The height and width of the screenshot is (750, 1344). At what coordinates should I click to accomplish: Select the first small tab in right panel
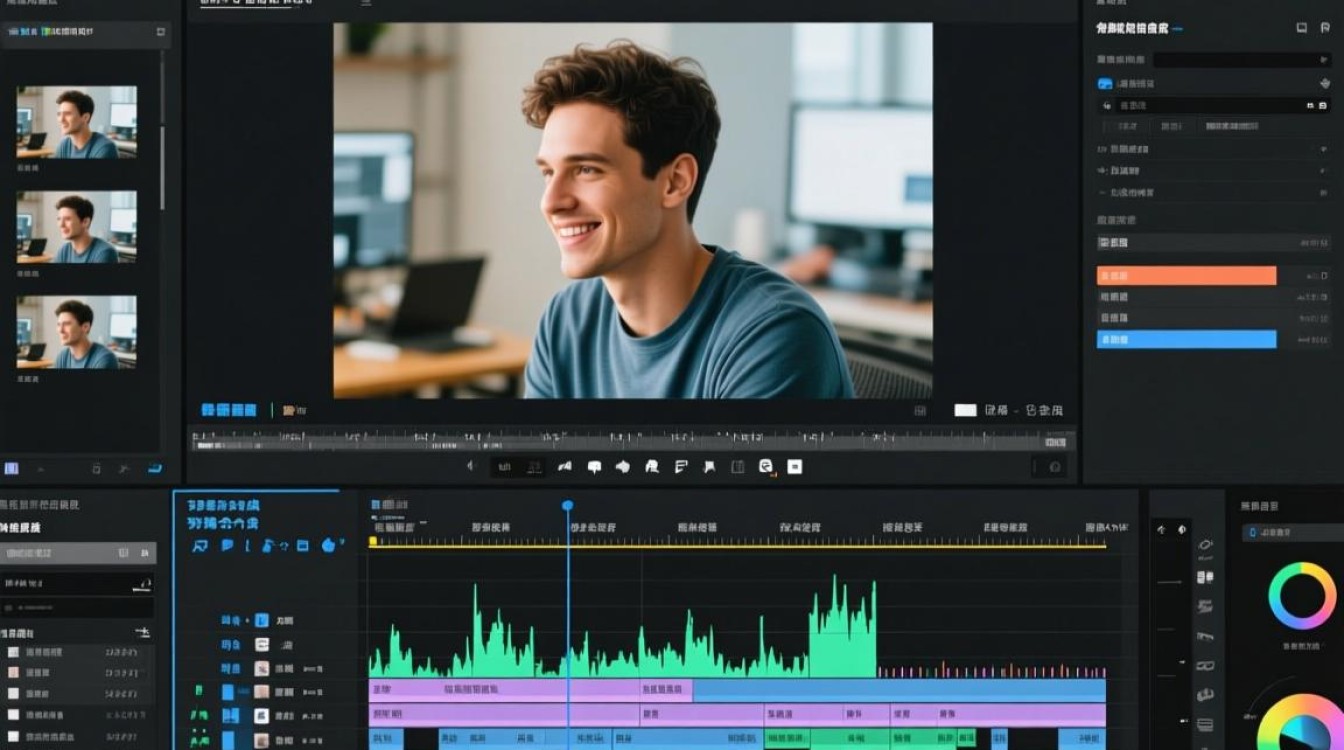[1127, 127]
